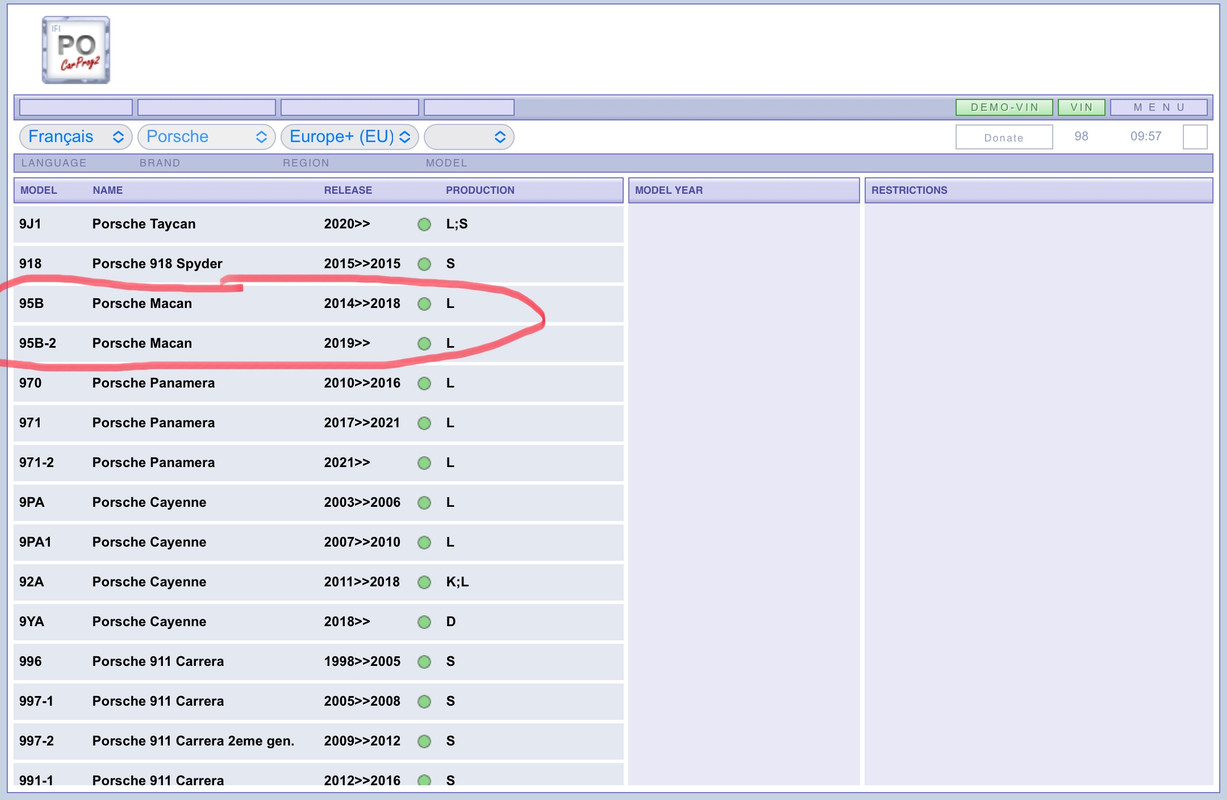Click the Donate button

tap(1004, 137)
